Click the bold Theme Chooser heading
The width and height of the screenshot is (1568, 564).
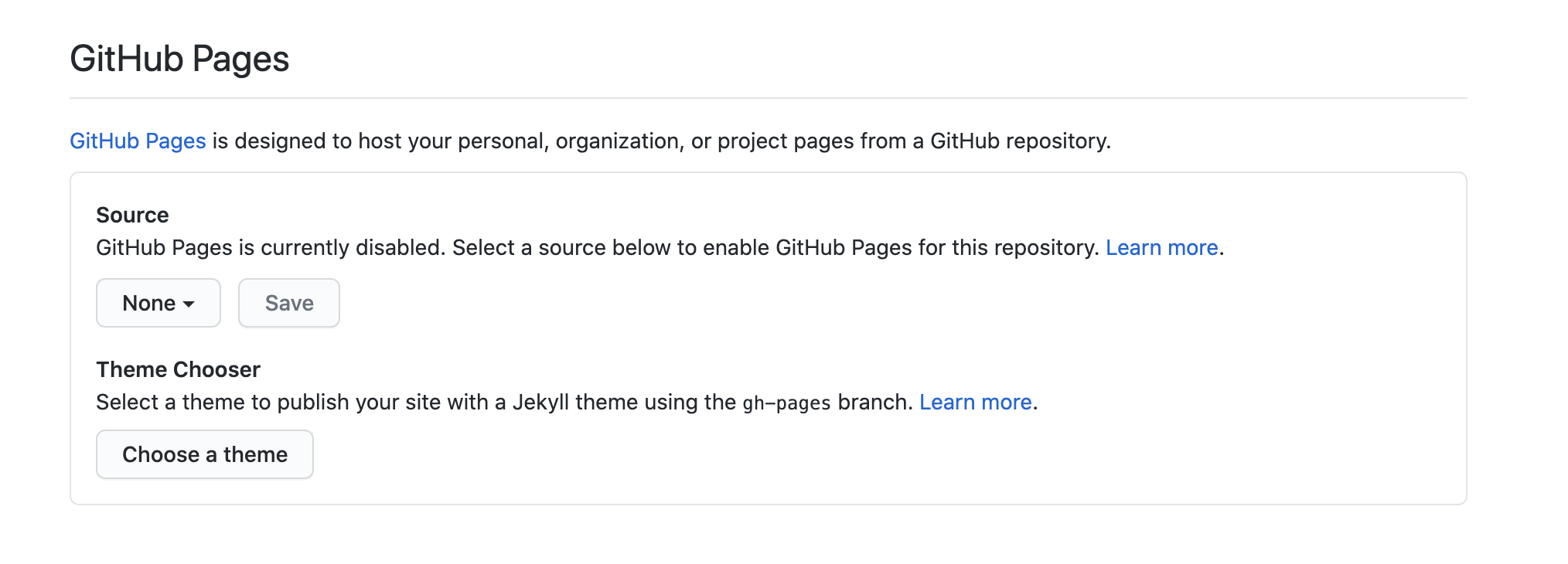[x=178, y=369]
